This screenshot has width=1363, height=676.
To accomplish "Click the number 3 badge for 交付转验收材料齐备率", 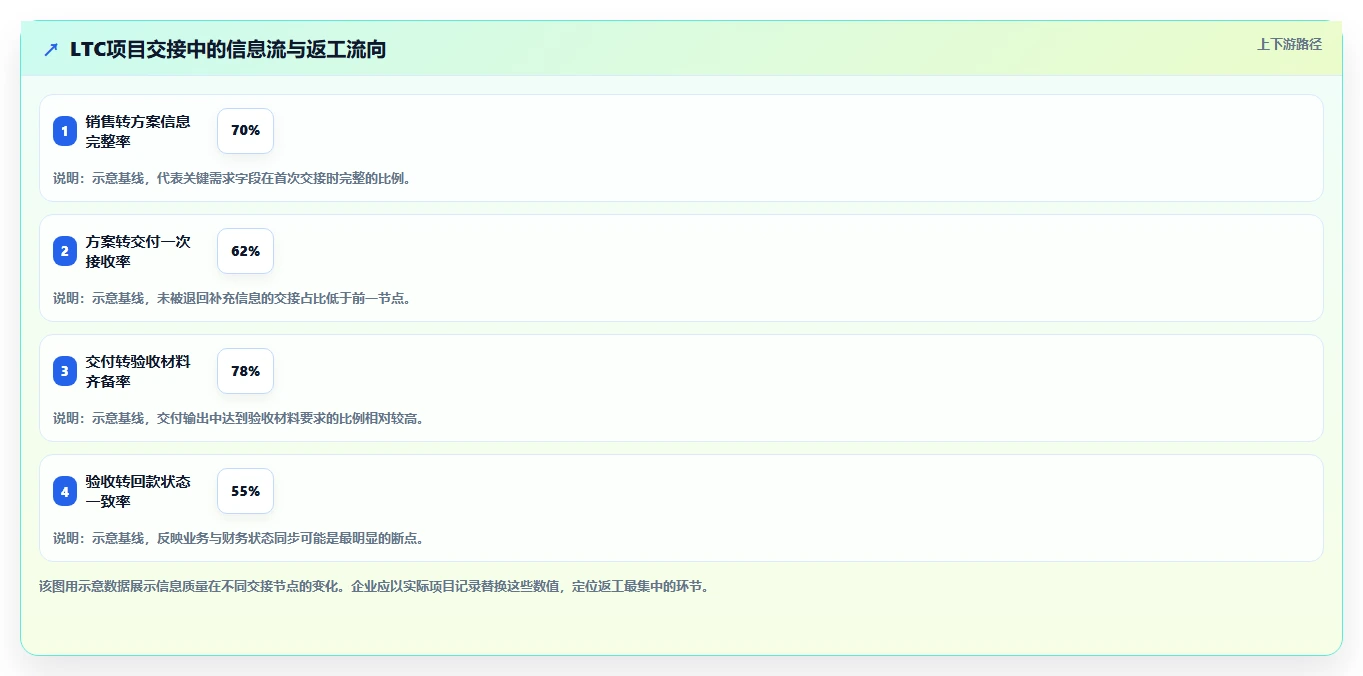I will 65,371.
